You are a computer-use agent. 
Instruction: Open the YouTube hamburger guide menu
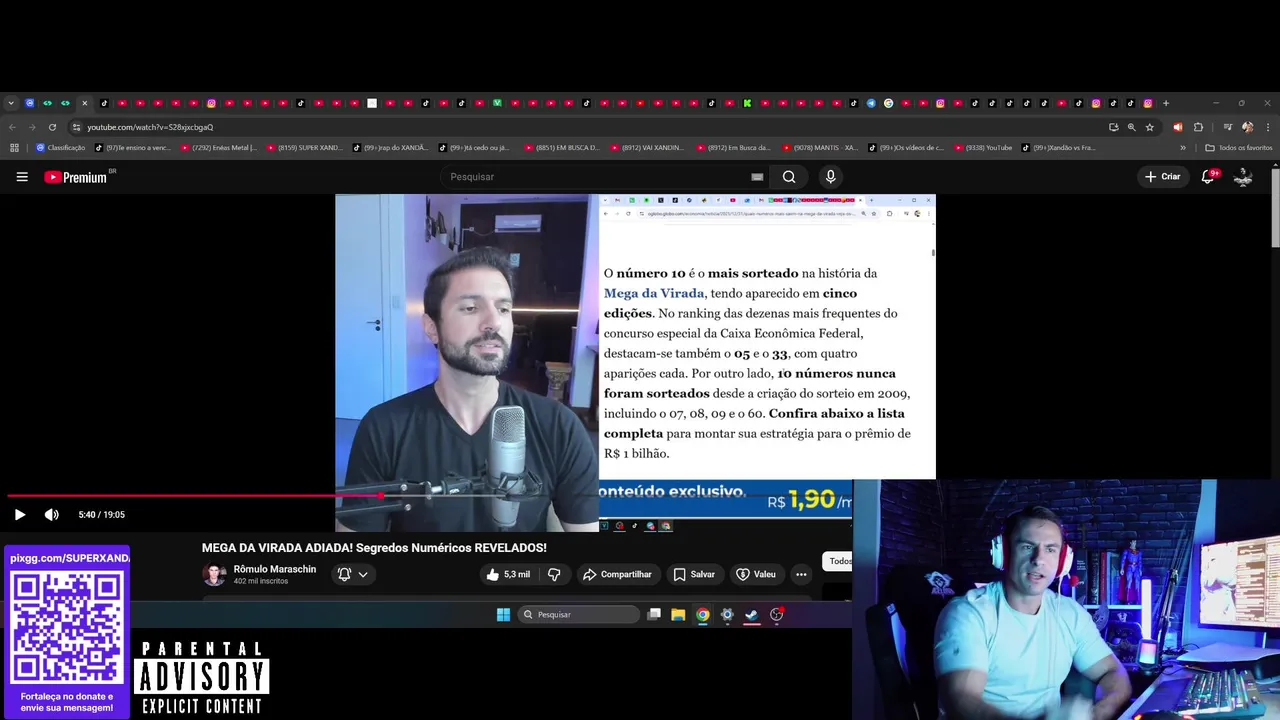click(22, 177)
